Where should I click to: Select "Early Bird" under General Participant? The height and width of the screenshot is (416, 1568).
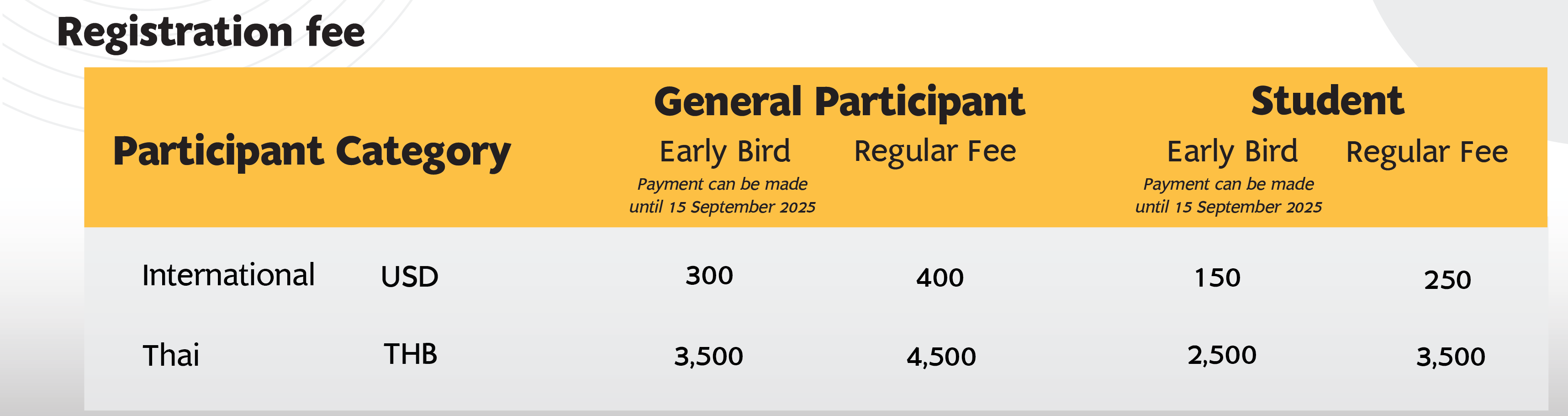tap(725, 151)
